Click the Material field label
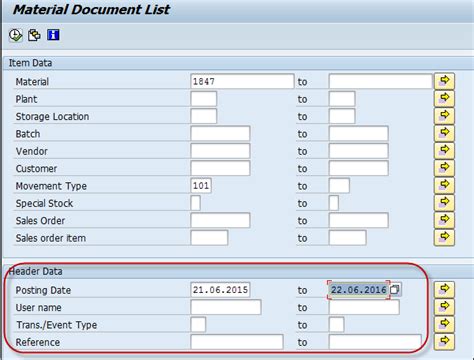Screen dimensions: 474x360 click(32, 82)
